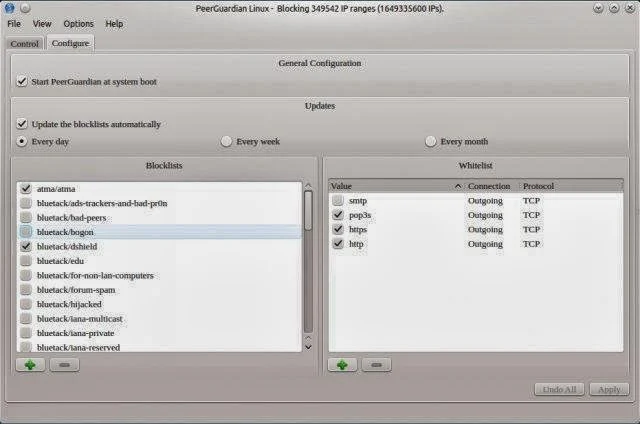Enable bluetack/bogon blocklist checkbox
This screenshot has height=424, width=640.
[26, 232]
